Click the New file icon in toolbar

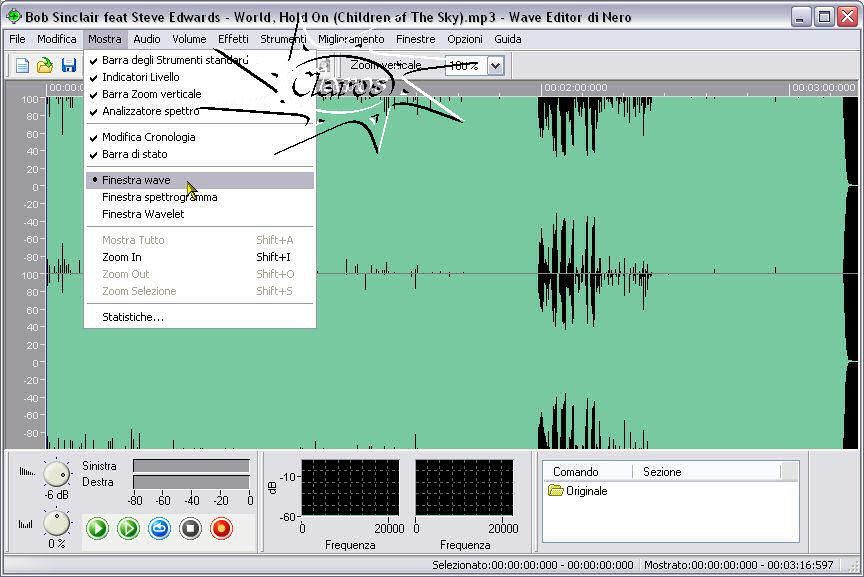click(x=22, y=66)
